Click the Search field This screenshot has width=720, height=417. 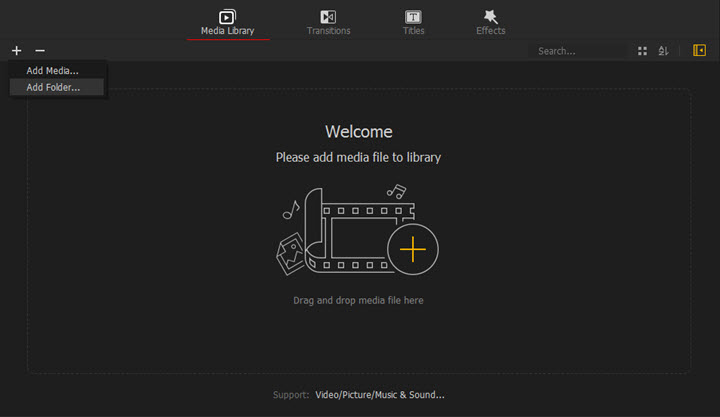coord(579,51)
